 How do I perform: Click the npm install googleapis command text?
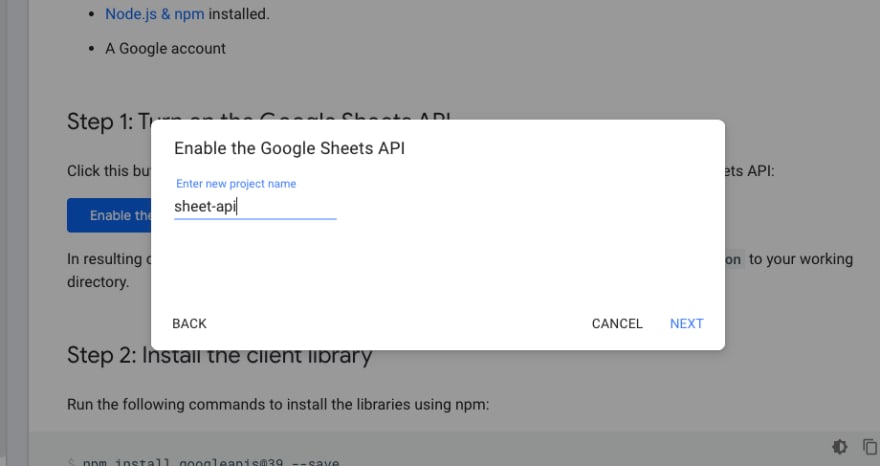210,462
